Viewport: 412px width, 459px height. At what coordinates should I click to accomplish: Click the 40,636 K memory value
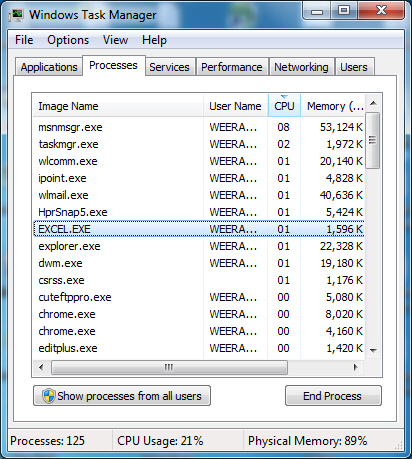coord(341,195)
